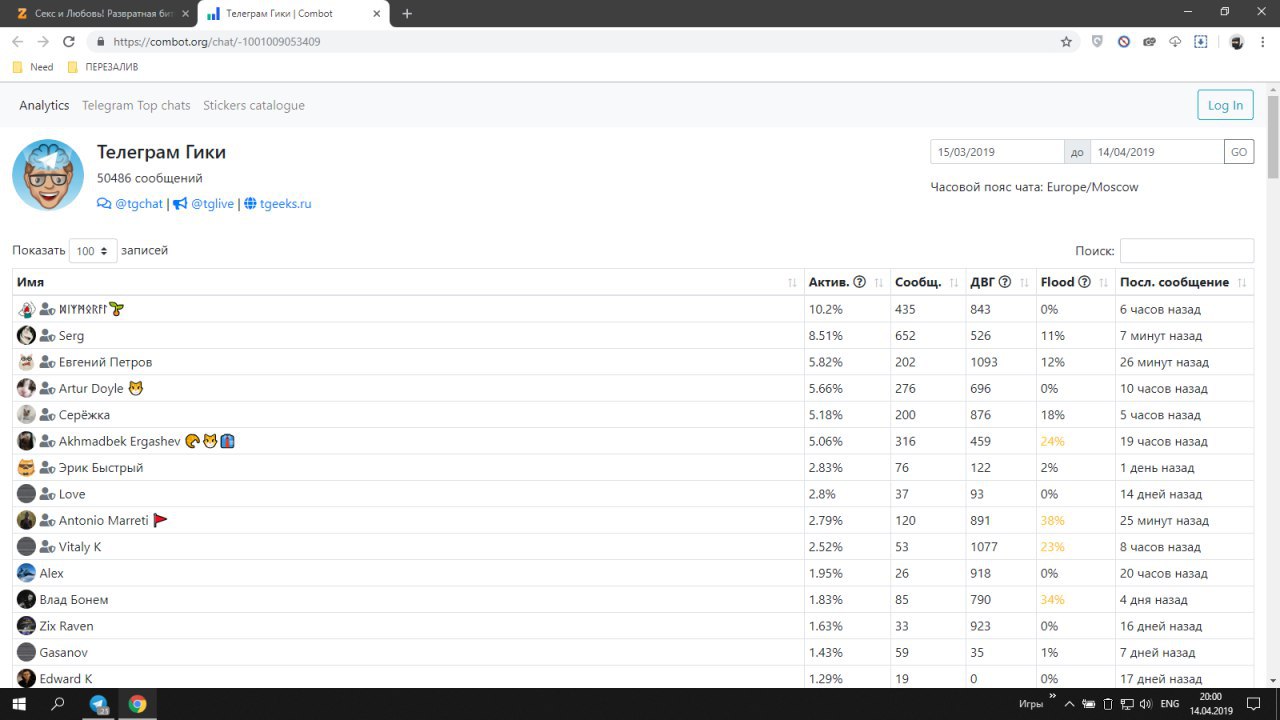
Task: Open the Analytics navigation item
Action: 44,105
